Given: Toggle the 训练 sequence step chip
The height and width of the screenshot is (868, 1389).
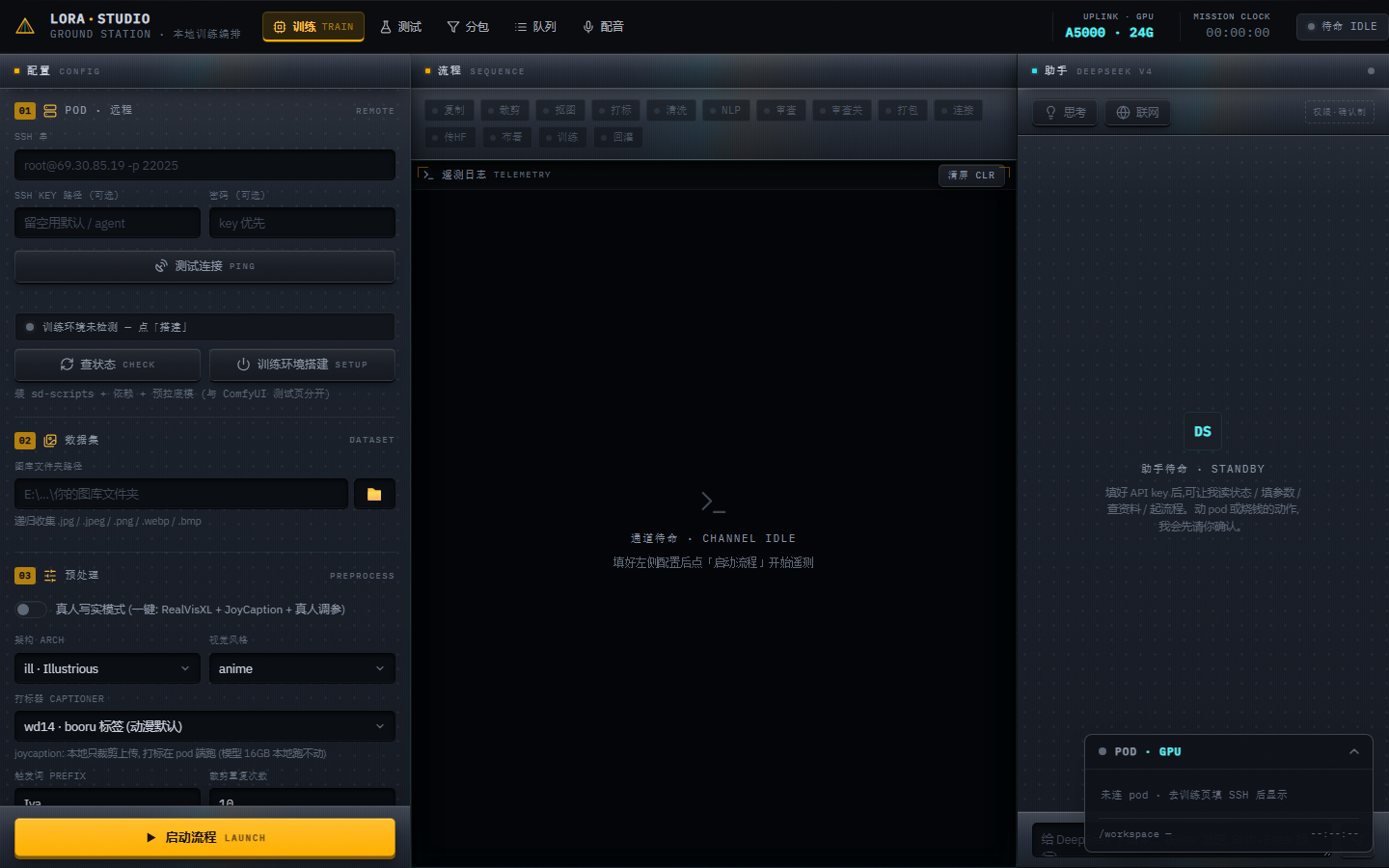Looking at the screenshot, I should coord(563,137).
